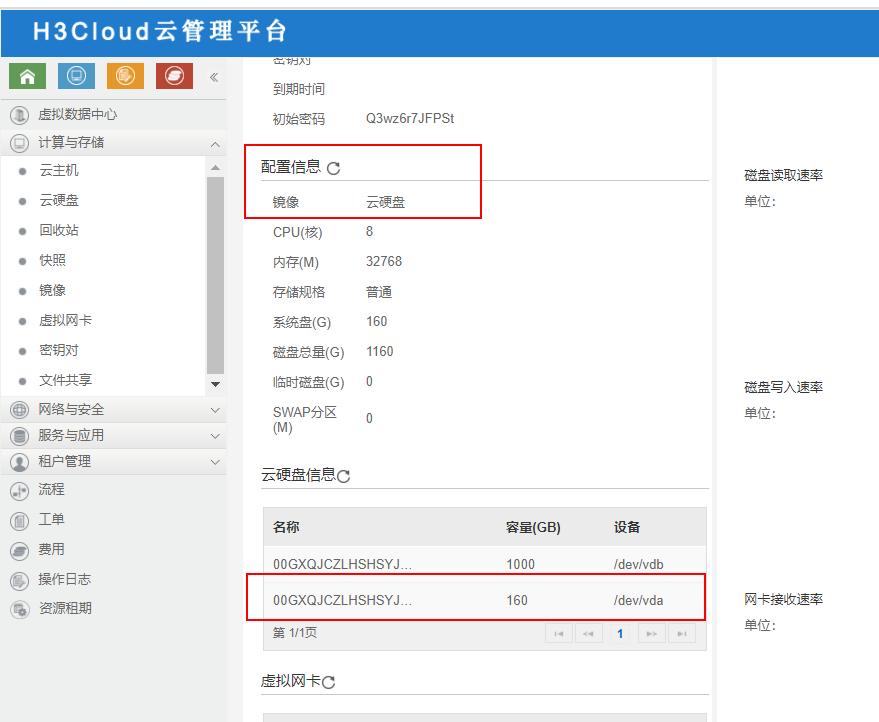Click the workflow icon beside 流程
The width and height of the screenshot is (879, 722).
click(x=20, y=491)
